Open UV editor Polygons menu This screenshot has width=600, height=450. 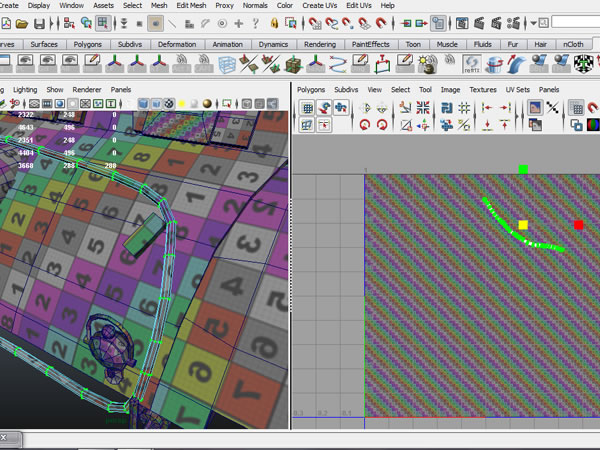[311, 90]
